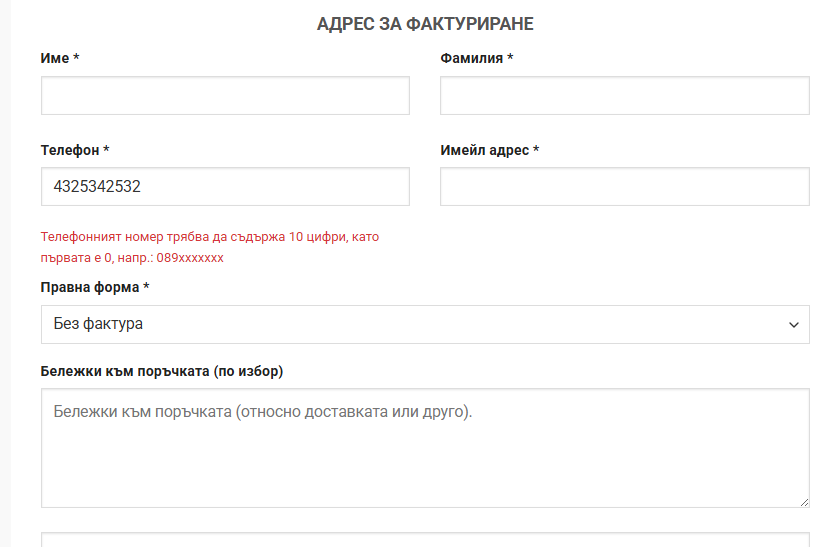Click into the Фамилия input field
The height and width of the screenshot is (547, 840).
pos(624,96)
